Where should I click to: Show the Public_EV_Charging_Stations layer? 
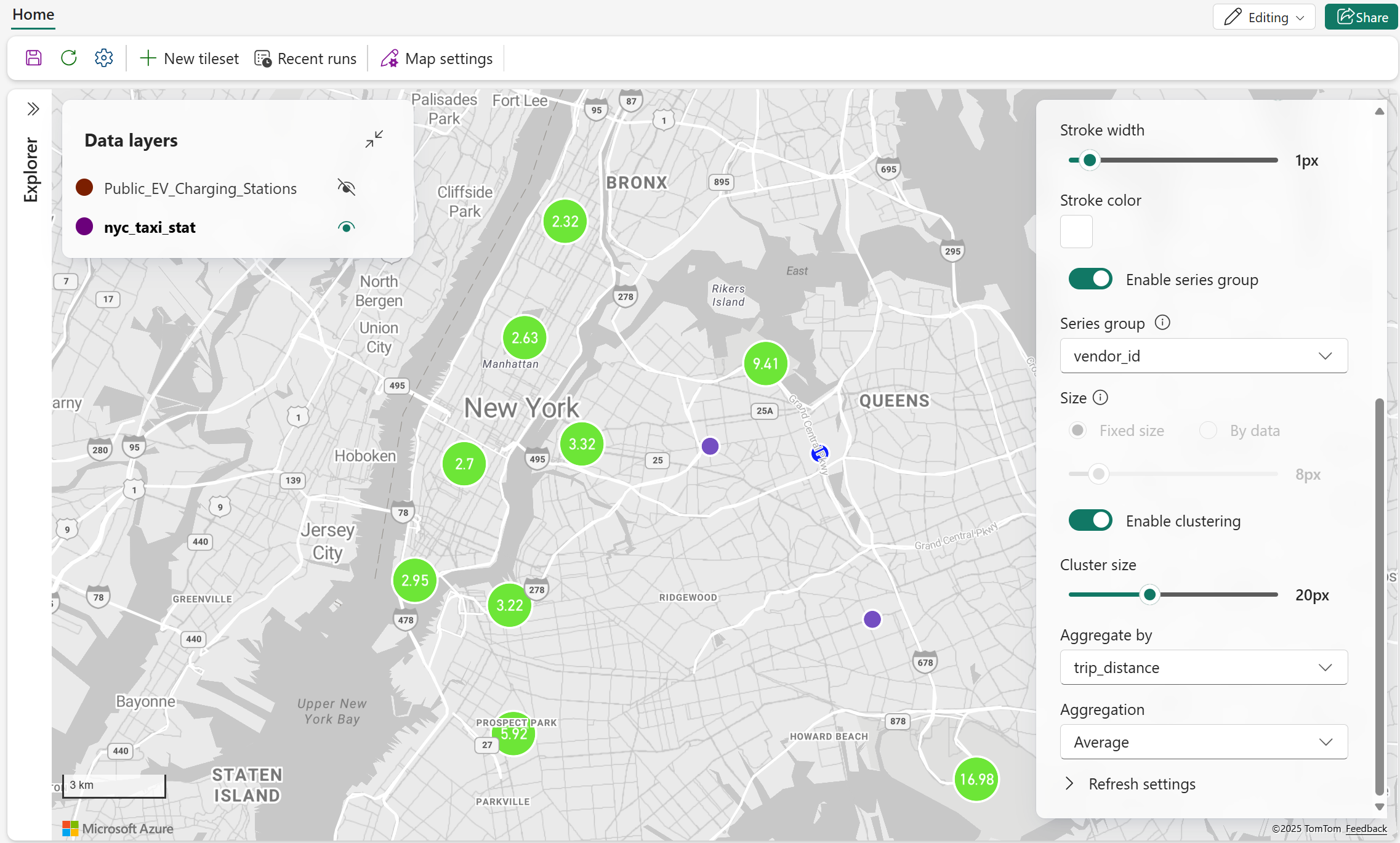point(347,187)
